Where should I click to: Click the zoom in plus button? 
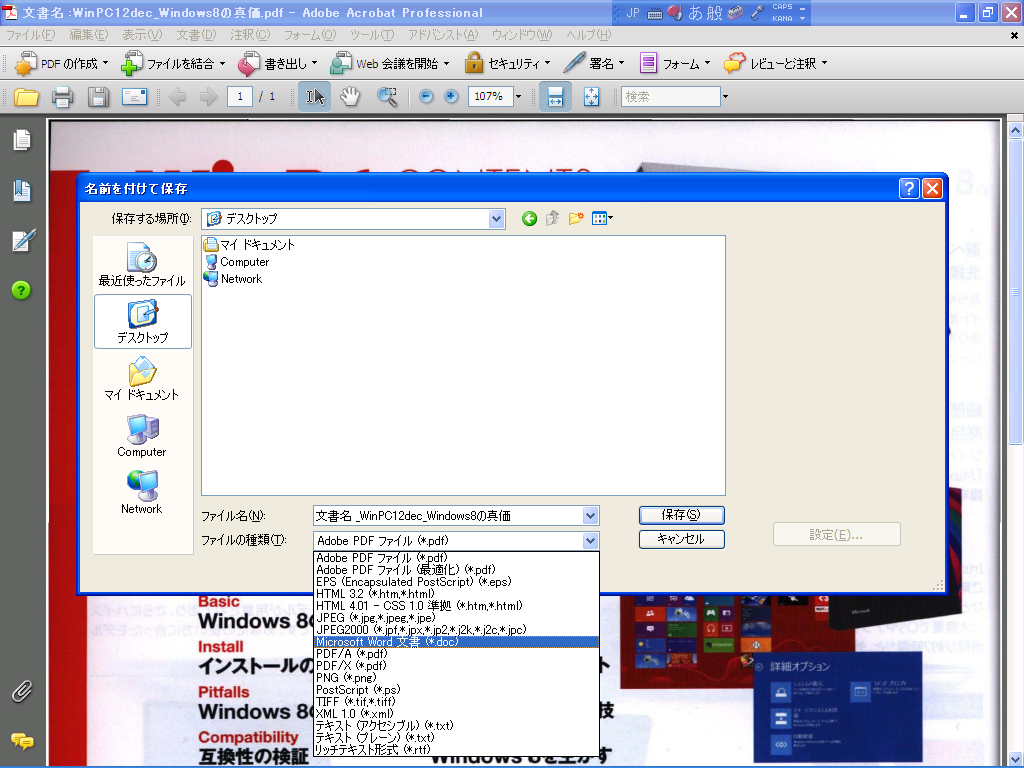pyautogui.click(x=451, y=97)
